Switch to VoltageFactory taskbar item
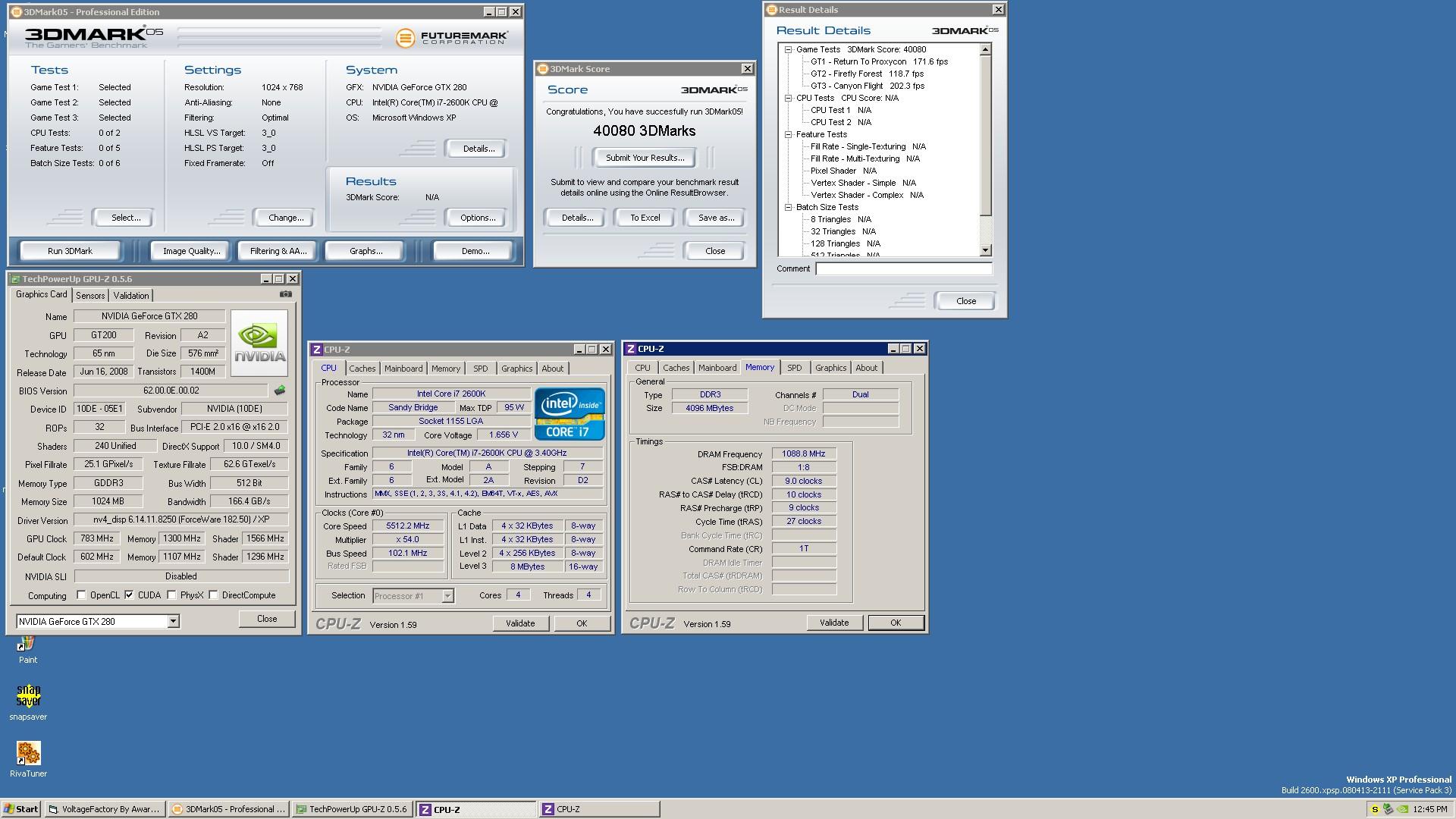The image size is (1456, 819). tap(105, 809)
